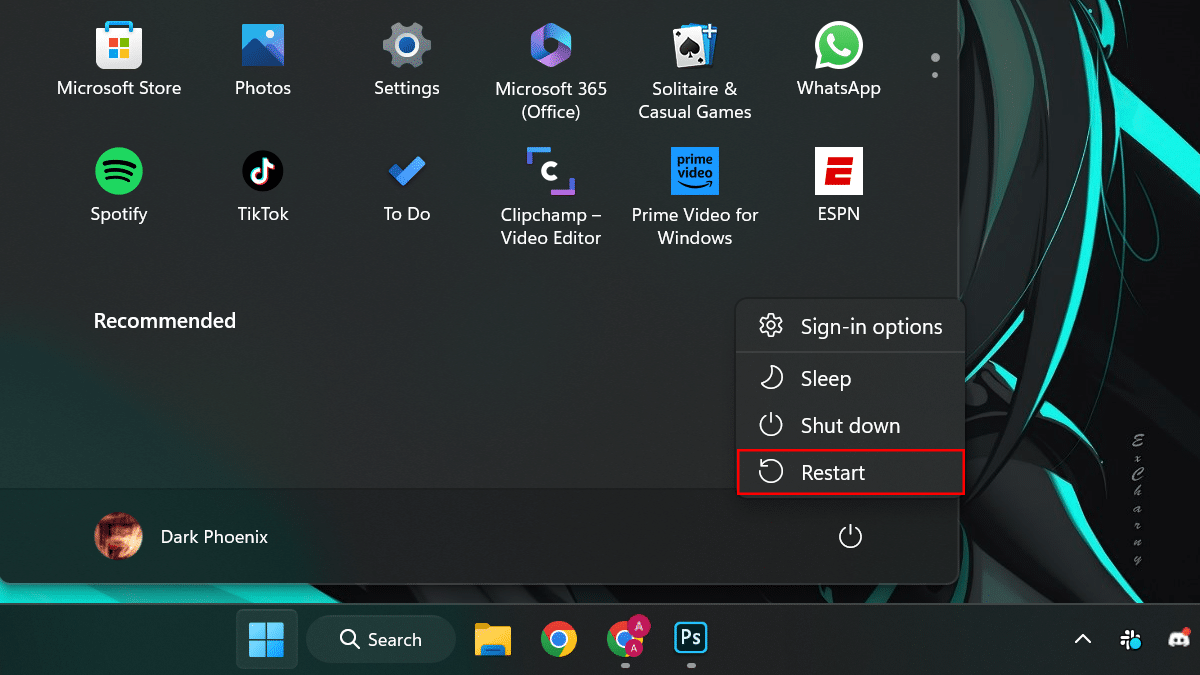
Task: Open the WhatsApp pinned app
Action: [839, 62]
